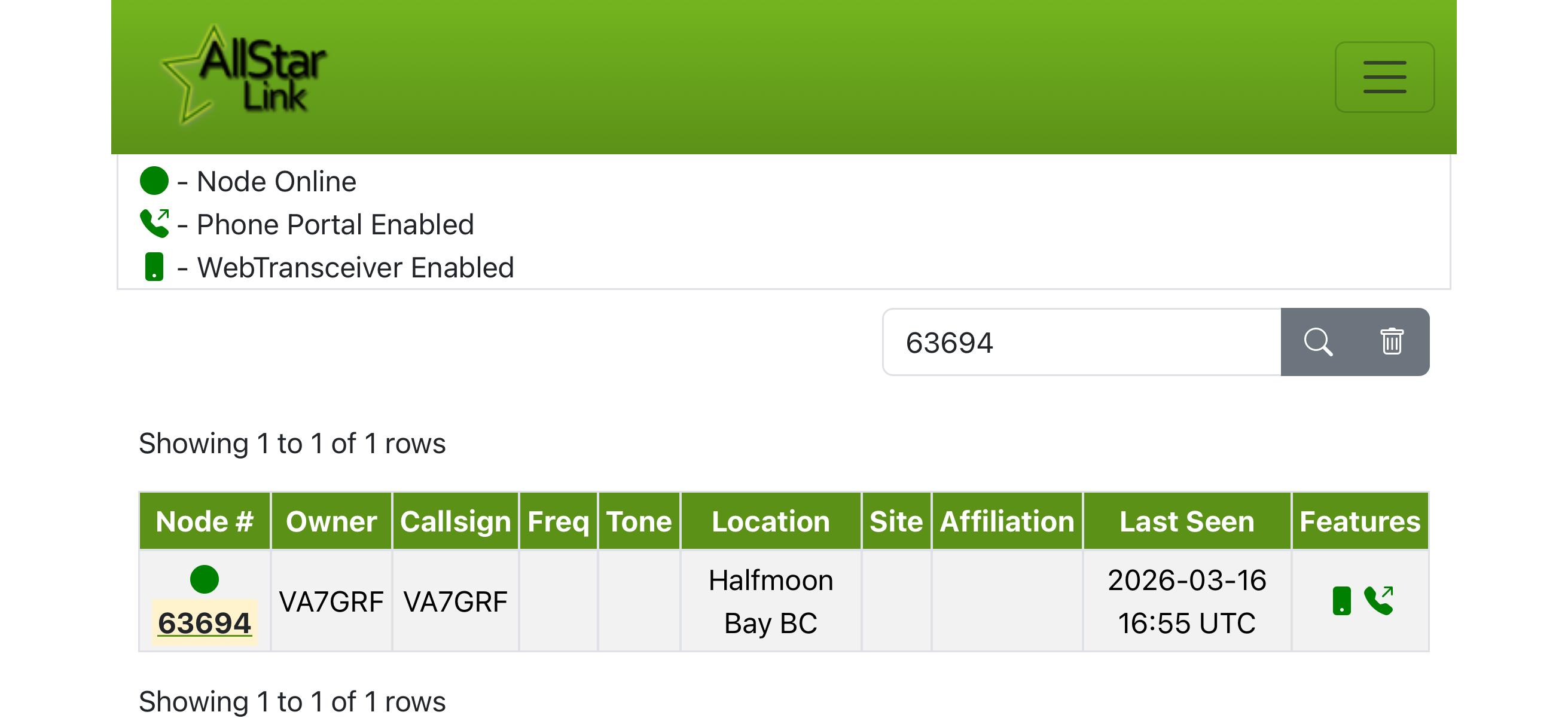Image resolution: width=1568 pixels, height=721 pixels.
Task: Sort by Node # column header
Action: [x=205, y=521]
